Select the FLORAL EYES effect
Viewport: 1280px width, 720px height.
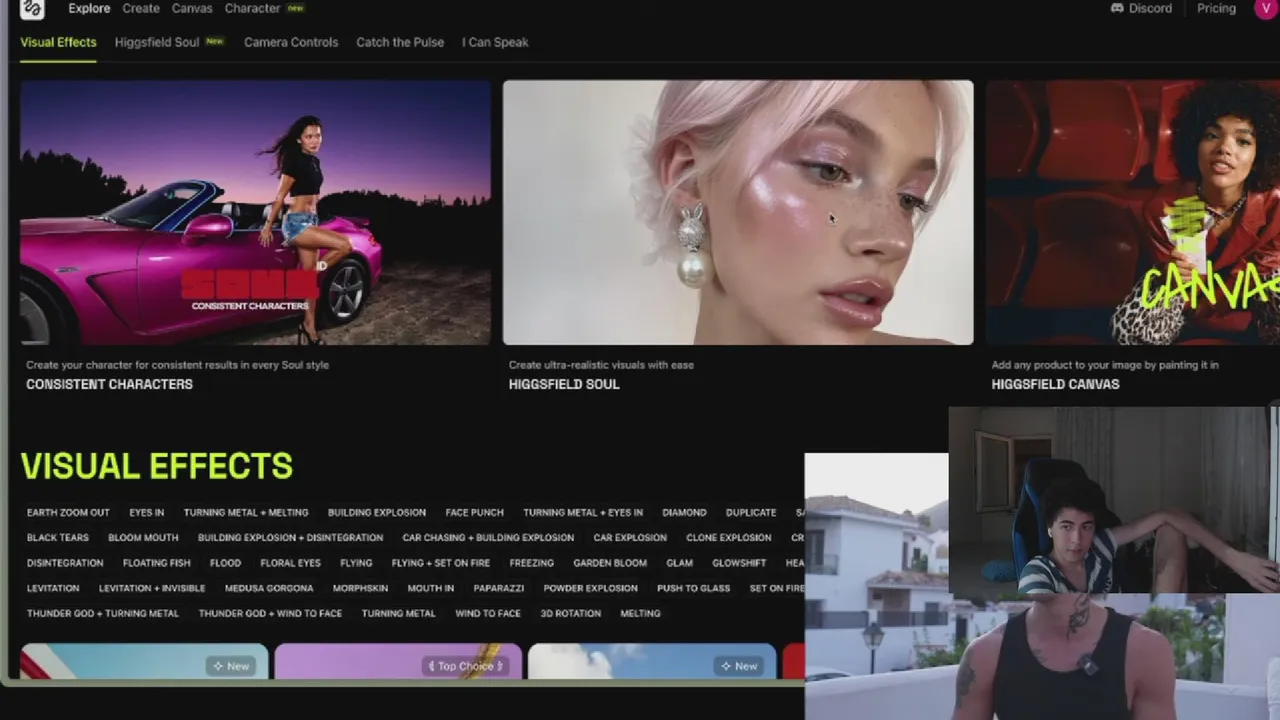(291, 563)
